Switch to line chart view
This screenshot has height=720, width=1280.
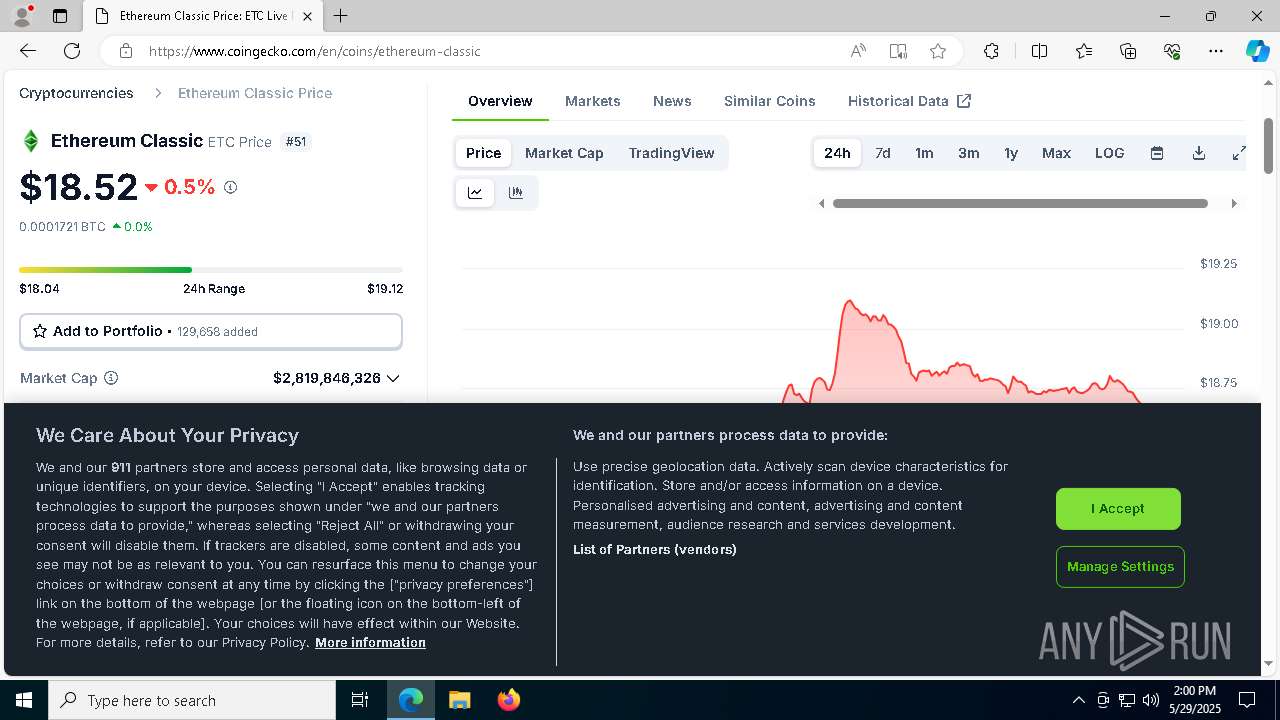[x=475, y=193]
